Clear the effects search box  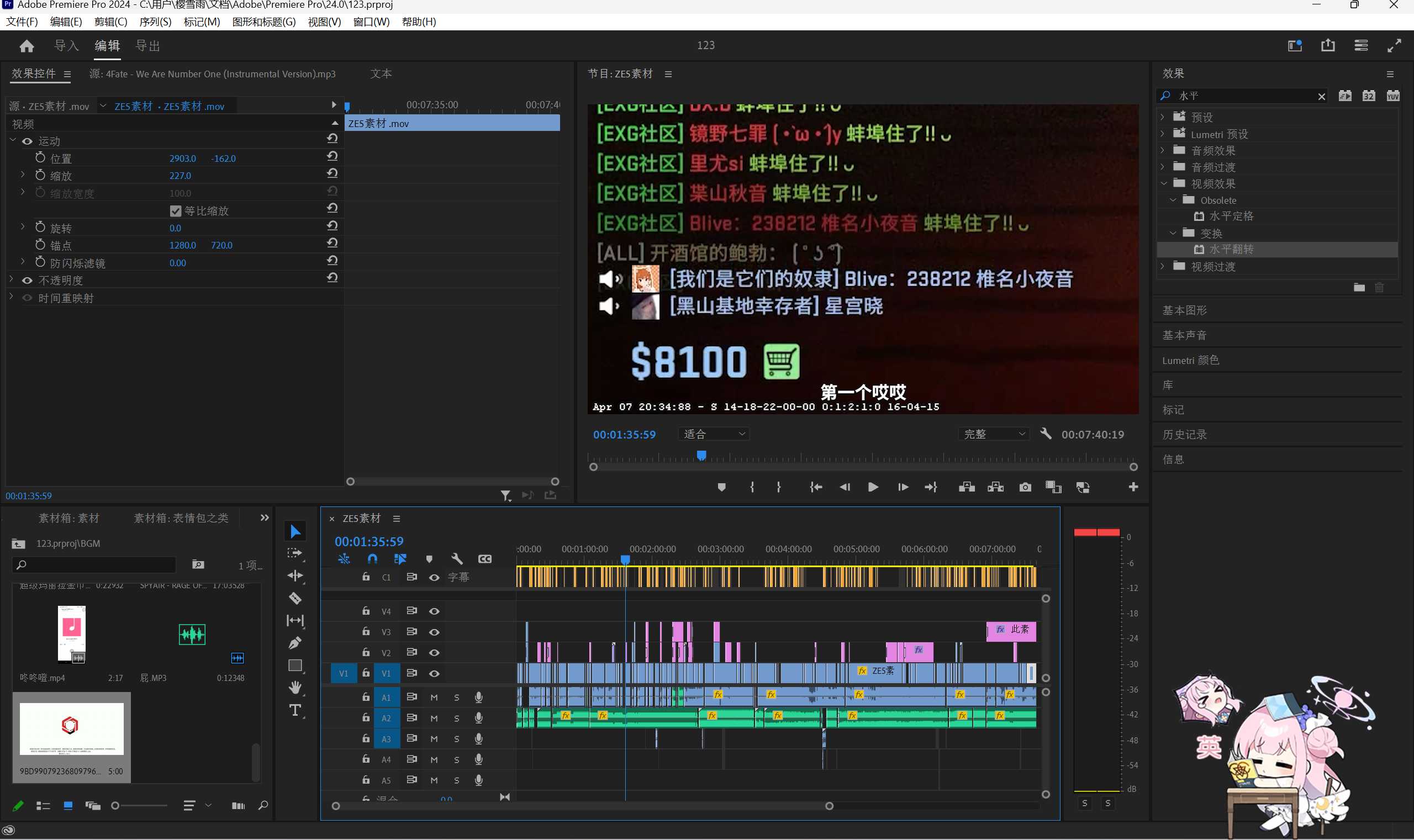(1321, 96)
